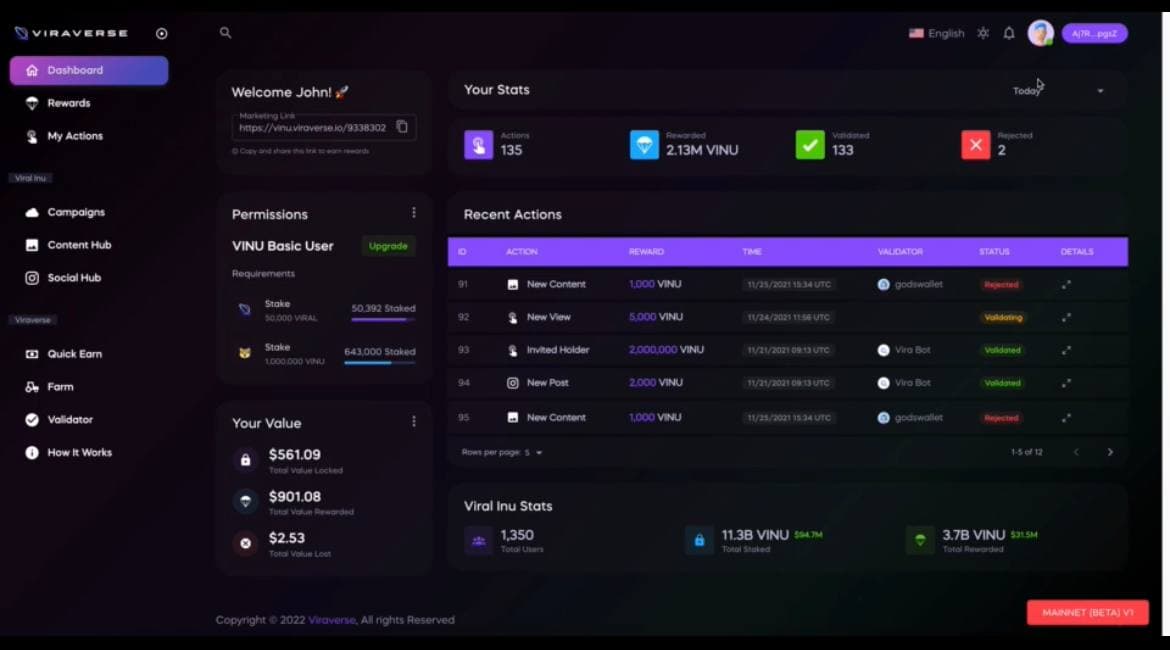Click 2,000,000 VINU reward text
This screenshot has height=650, width=1170.
click(x=666, y=350)
